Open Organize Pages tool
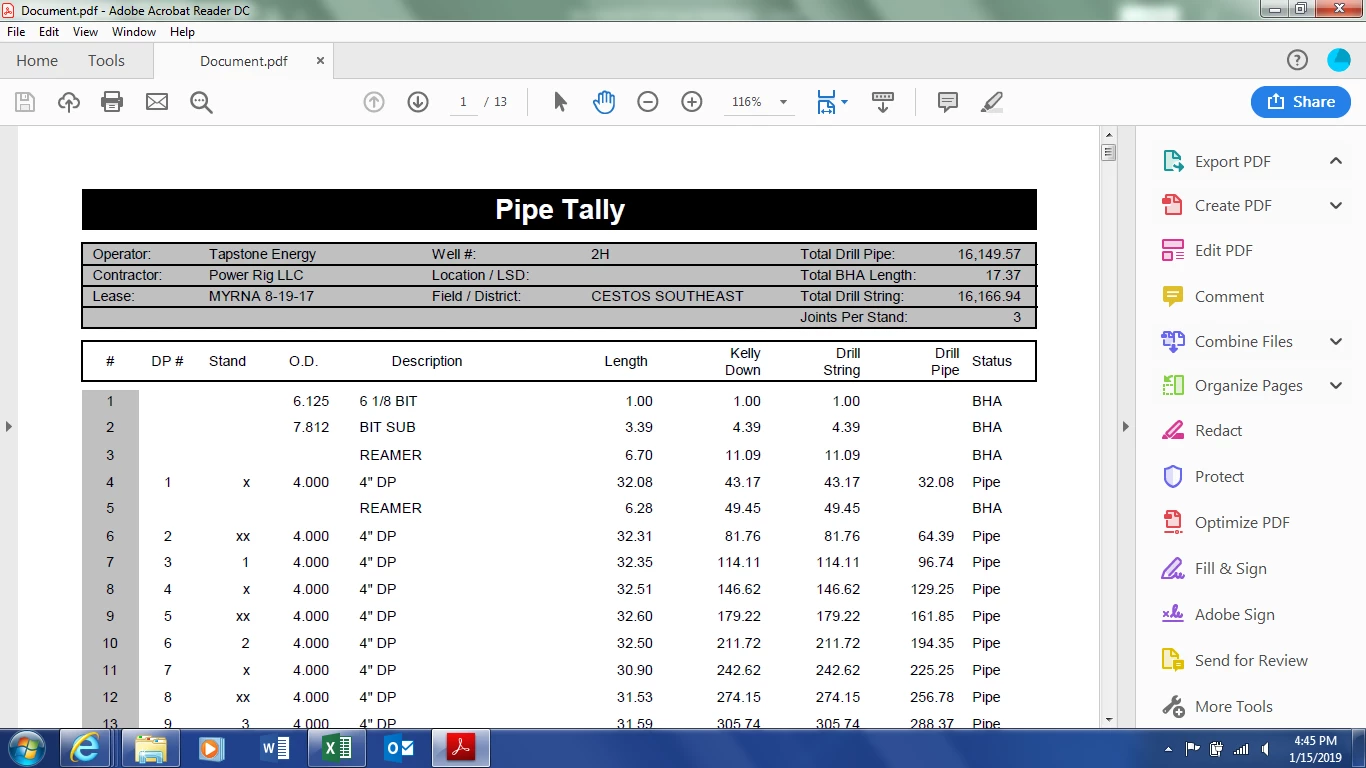 [1247, 386]
